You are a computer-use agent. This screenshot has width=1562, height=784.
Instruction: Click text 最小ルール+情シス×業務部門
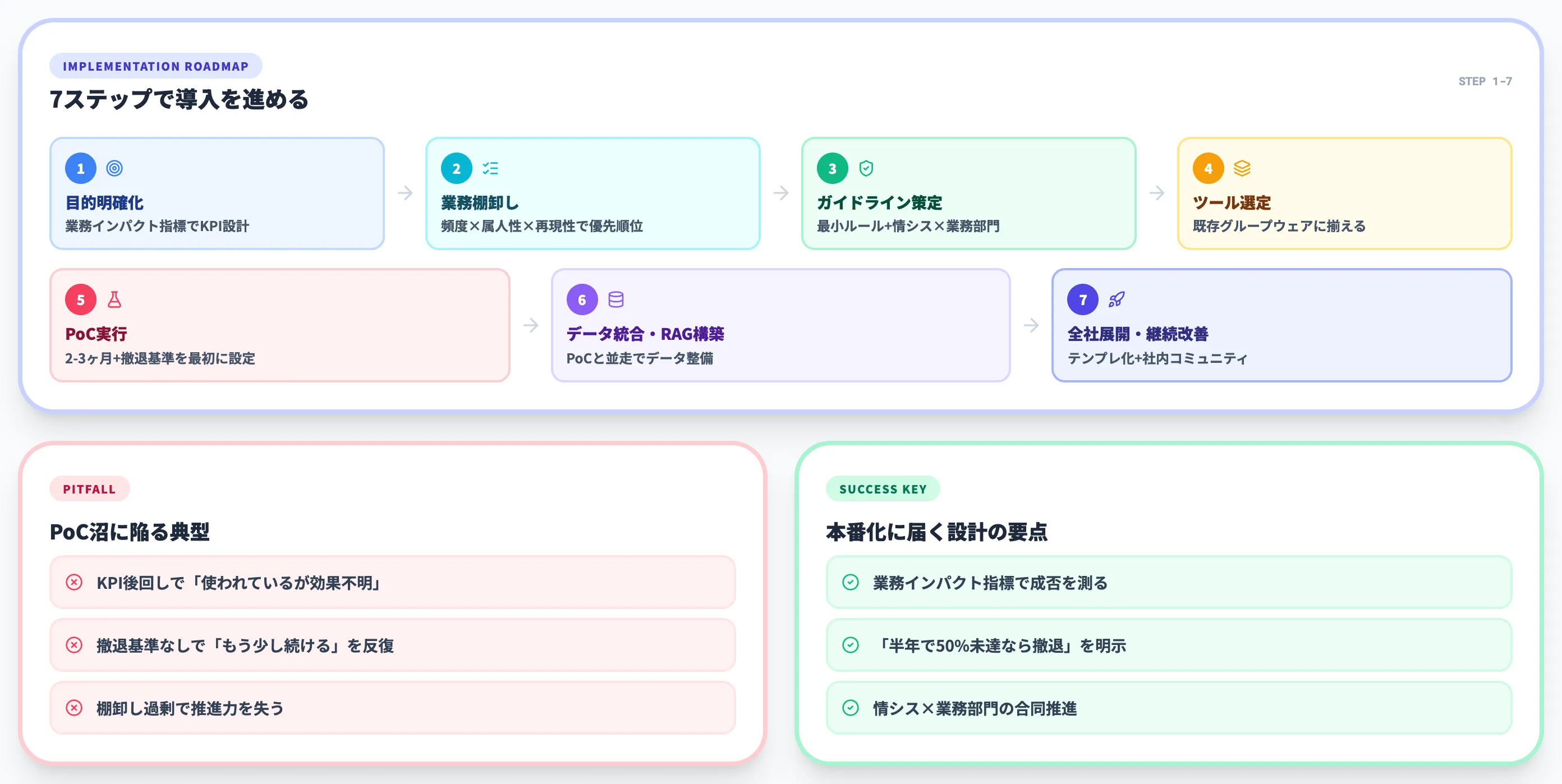pyautogui.click(x=908, y=226)
